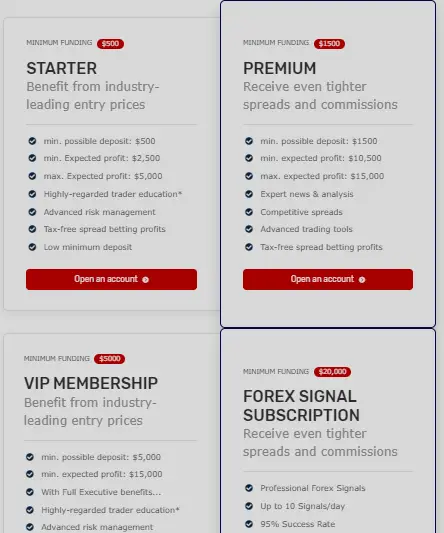Click arrow icon in Starter's Open account button

[x=146, y=280]
